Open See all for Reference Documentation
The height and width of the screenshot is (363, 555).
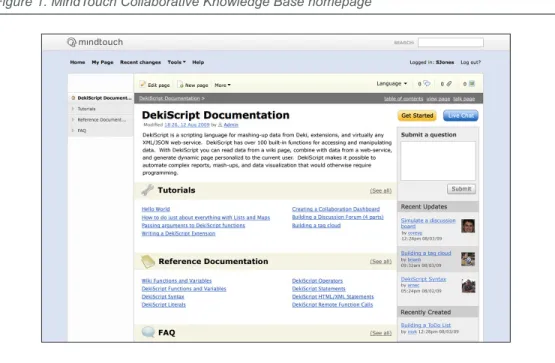(x=381, y=261)
